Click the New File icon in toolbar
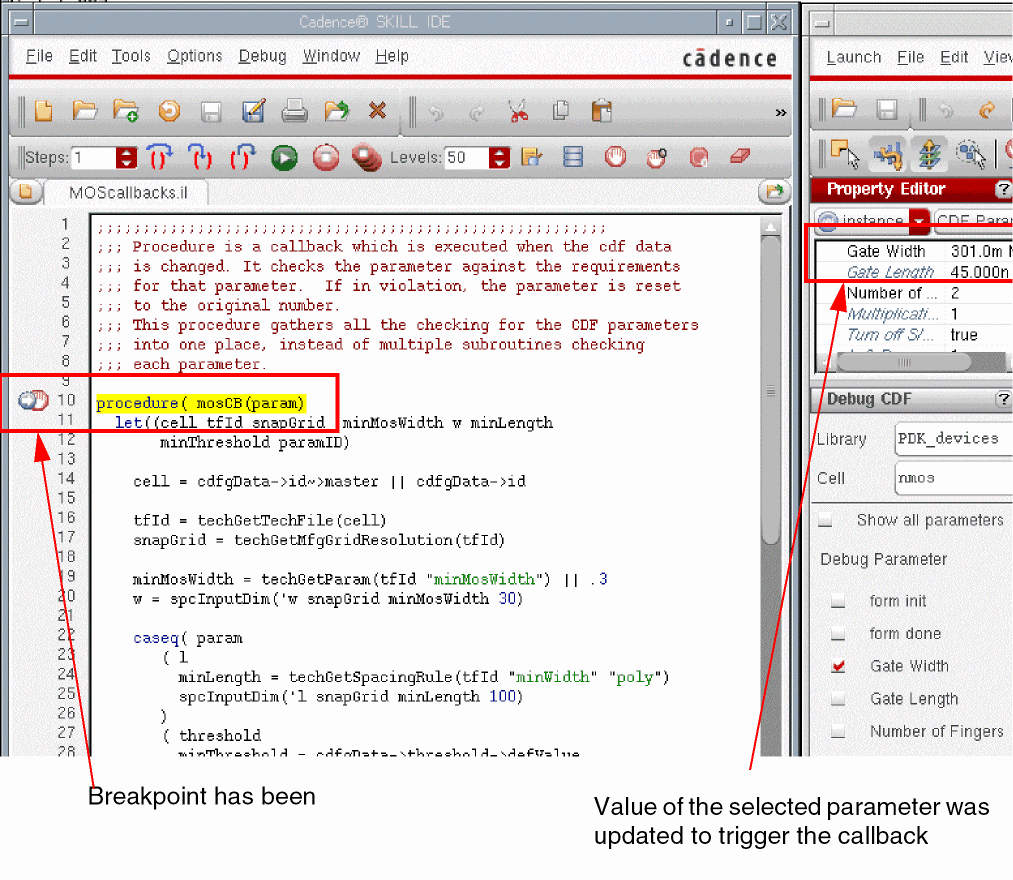 pos(43,111)
